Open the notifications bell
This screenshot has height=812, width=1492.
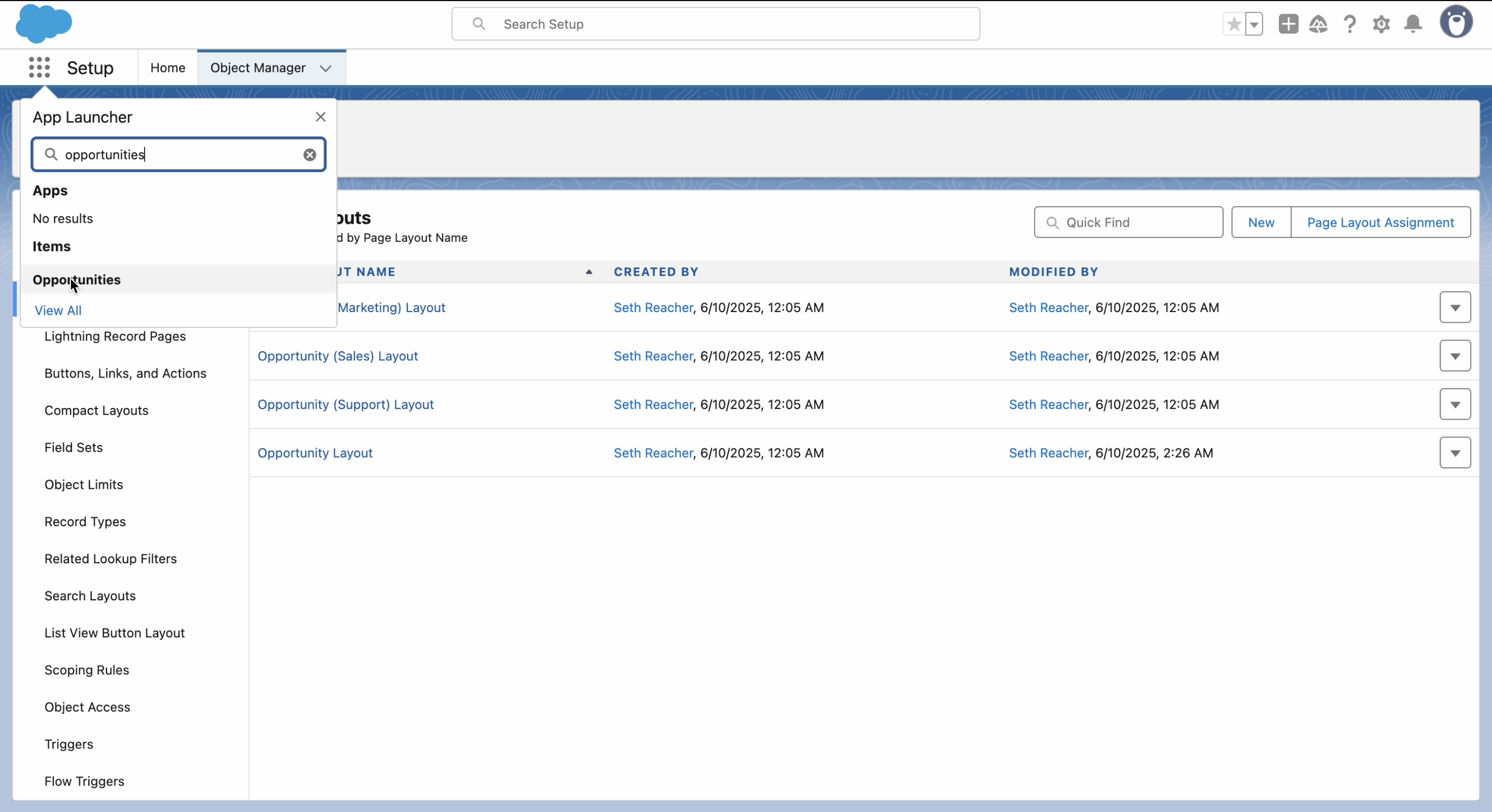[1413, 24]
